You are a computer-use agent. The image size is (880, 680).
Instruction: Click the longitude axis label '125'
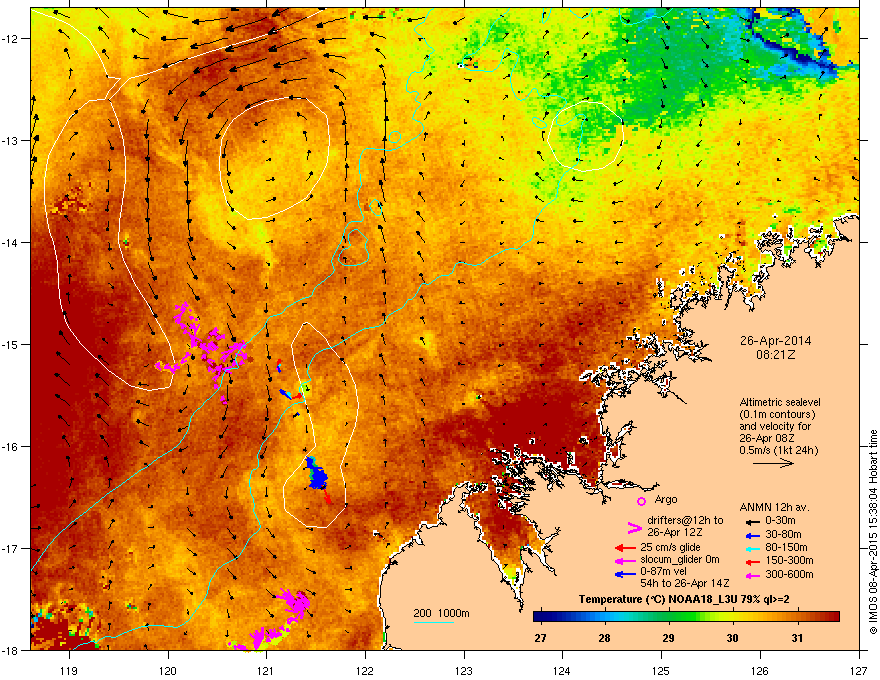(662, 670)
